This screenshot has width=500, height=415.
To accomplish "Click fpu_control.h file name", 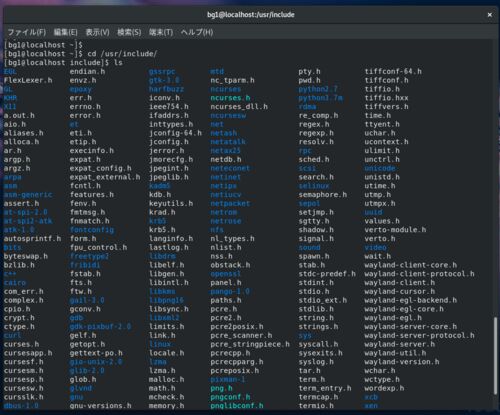I will pyautogui.click(x=98, y=247).
